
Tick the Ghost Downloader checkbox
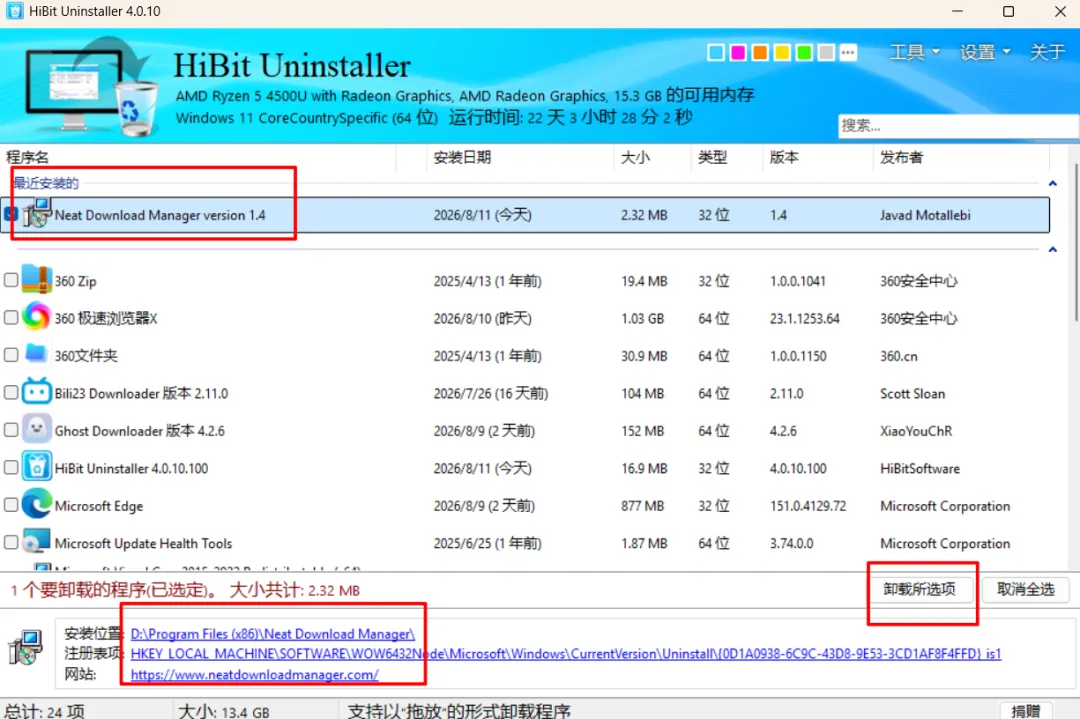[11, 430]
